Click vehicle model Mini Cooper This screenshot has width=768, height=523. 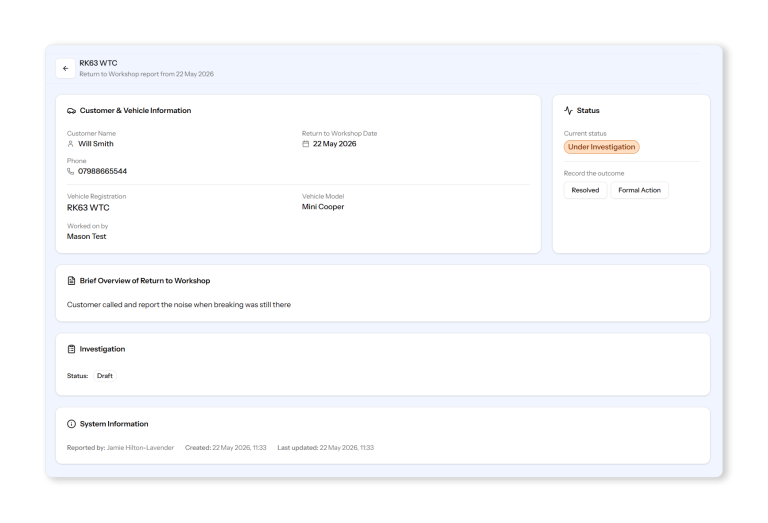pos(323,207)
